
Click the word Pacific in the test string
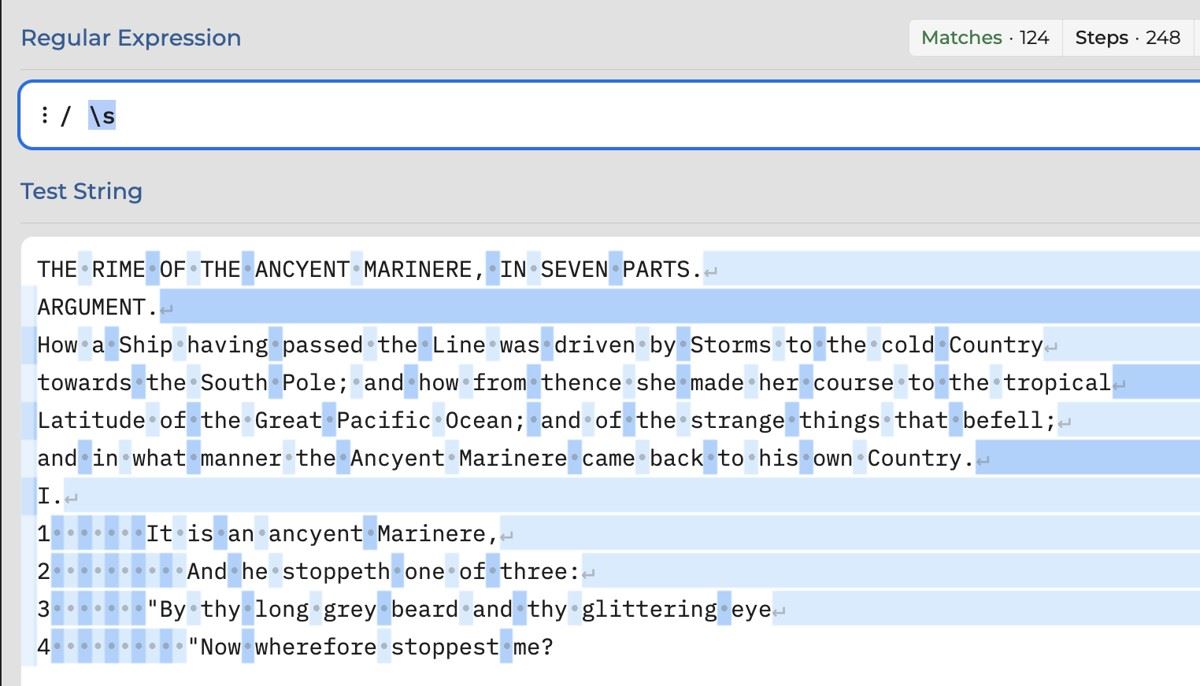384,421
